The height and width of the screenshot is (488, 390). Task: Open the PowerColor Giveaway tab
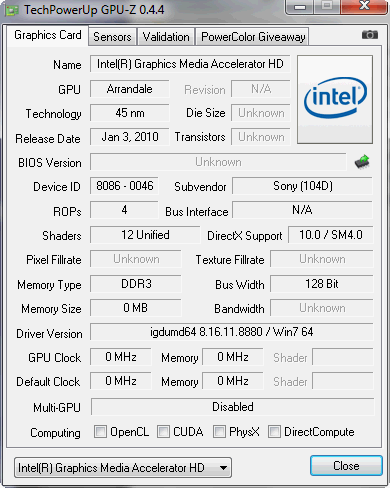point(253,37)
